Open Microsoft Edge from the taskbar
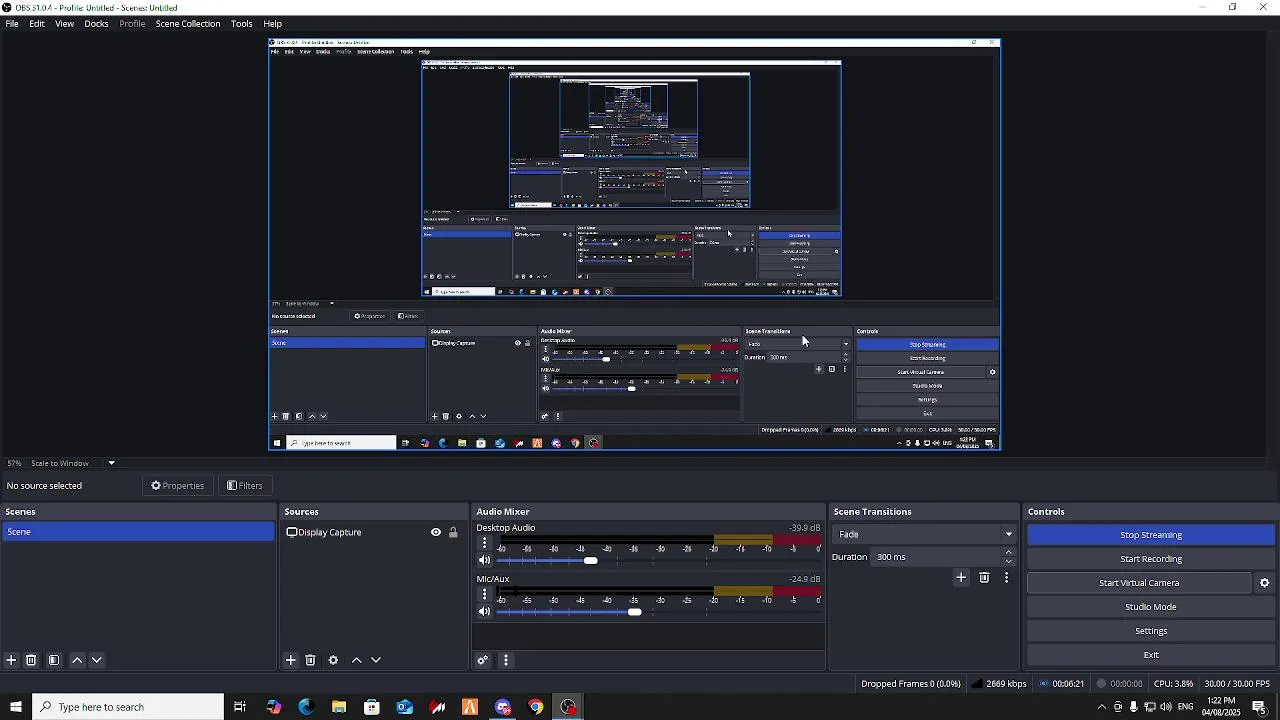This screenshot has height=720, width=1280. (x=306, y=707)
